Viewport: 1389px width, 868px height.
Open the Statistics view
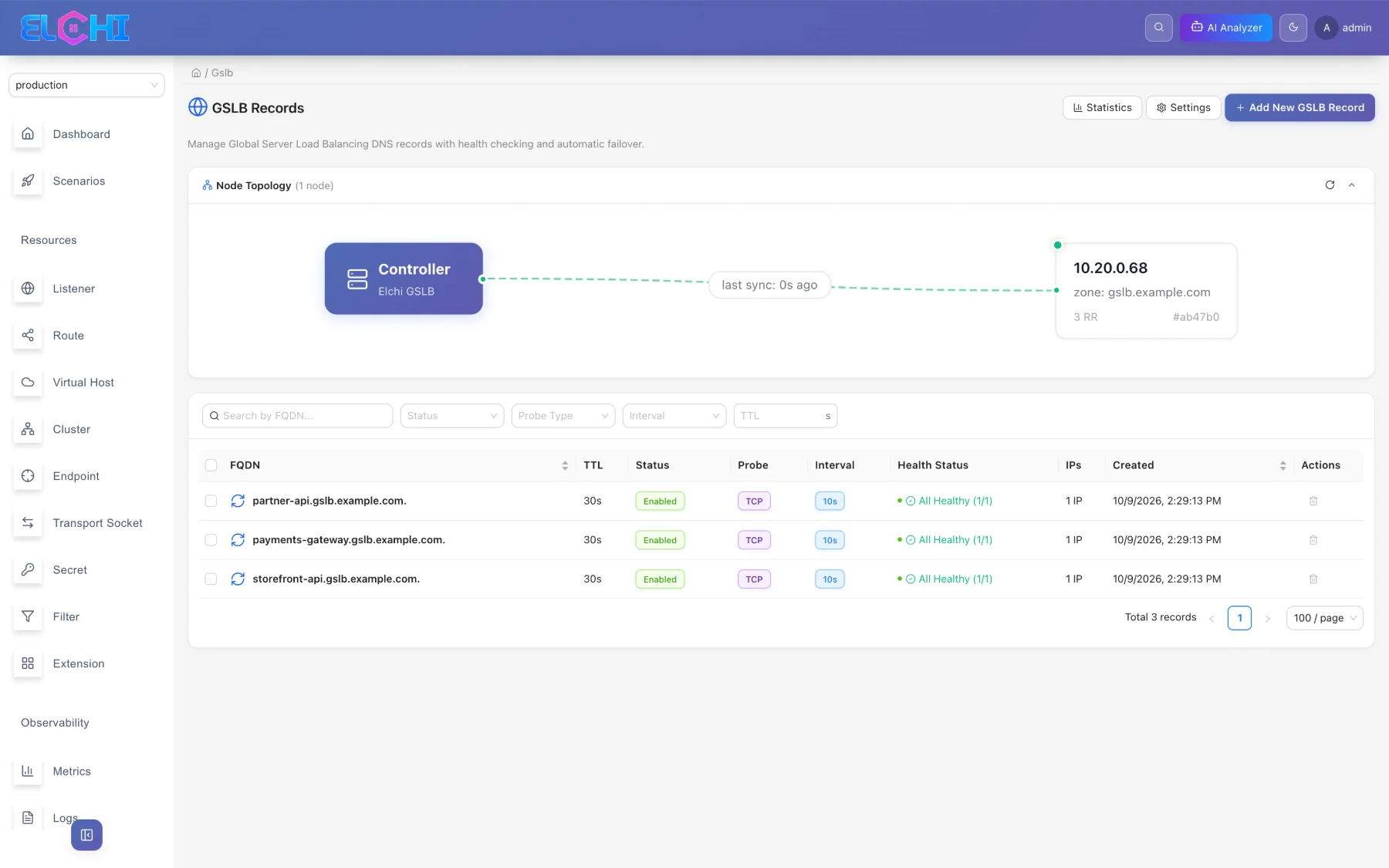coord(1102,108)
